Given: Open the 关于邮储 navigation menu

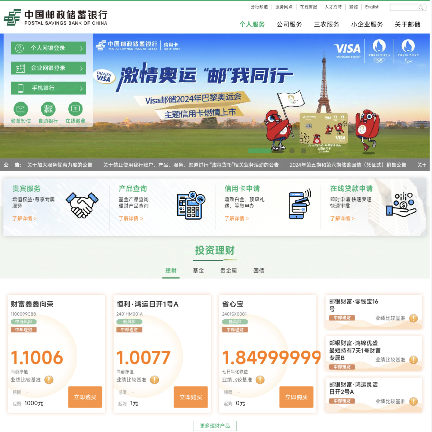Looking at the screenshot, I should (x=407, y=24).
